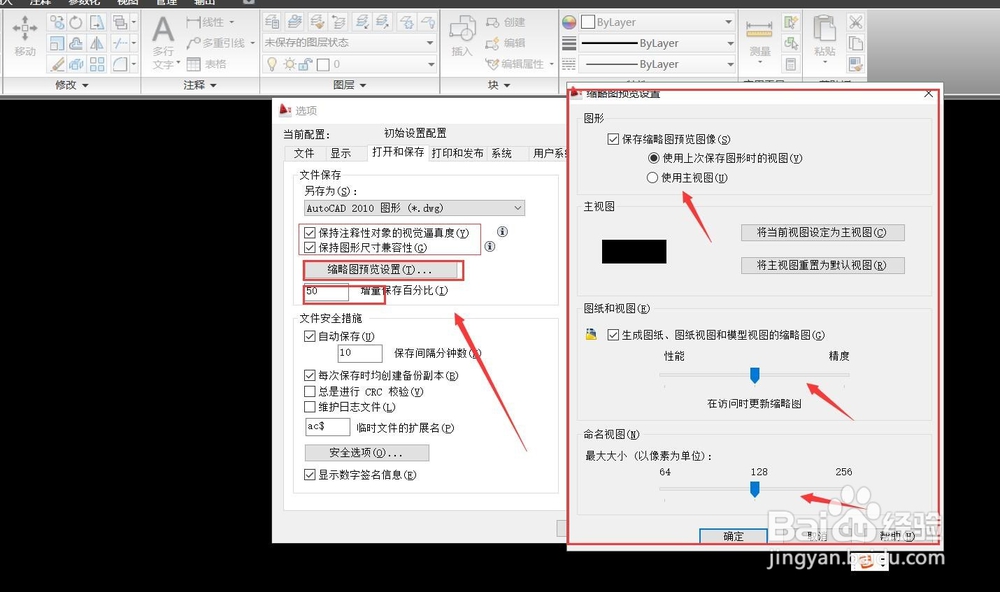Select the Copy objects tool in Modify panel
This screenshot has width=1000, height=592.
57,23
